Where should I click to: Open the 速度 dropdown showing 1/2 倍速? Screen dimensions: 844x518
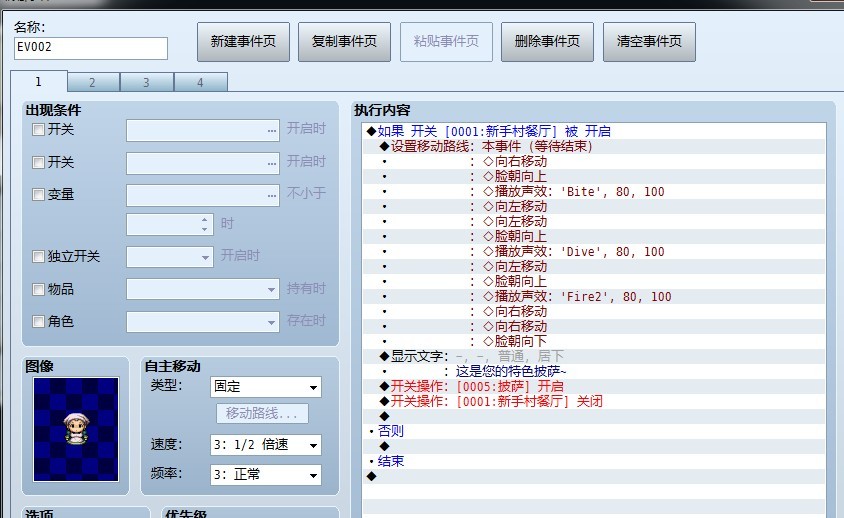266,445
